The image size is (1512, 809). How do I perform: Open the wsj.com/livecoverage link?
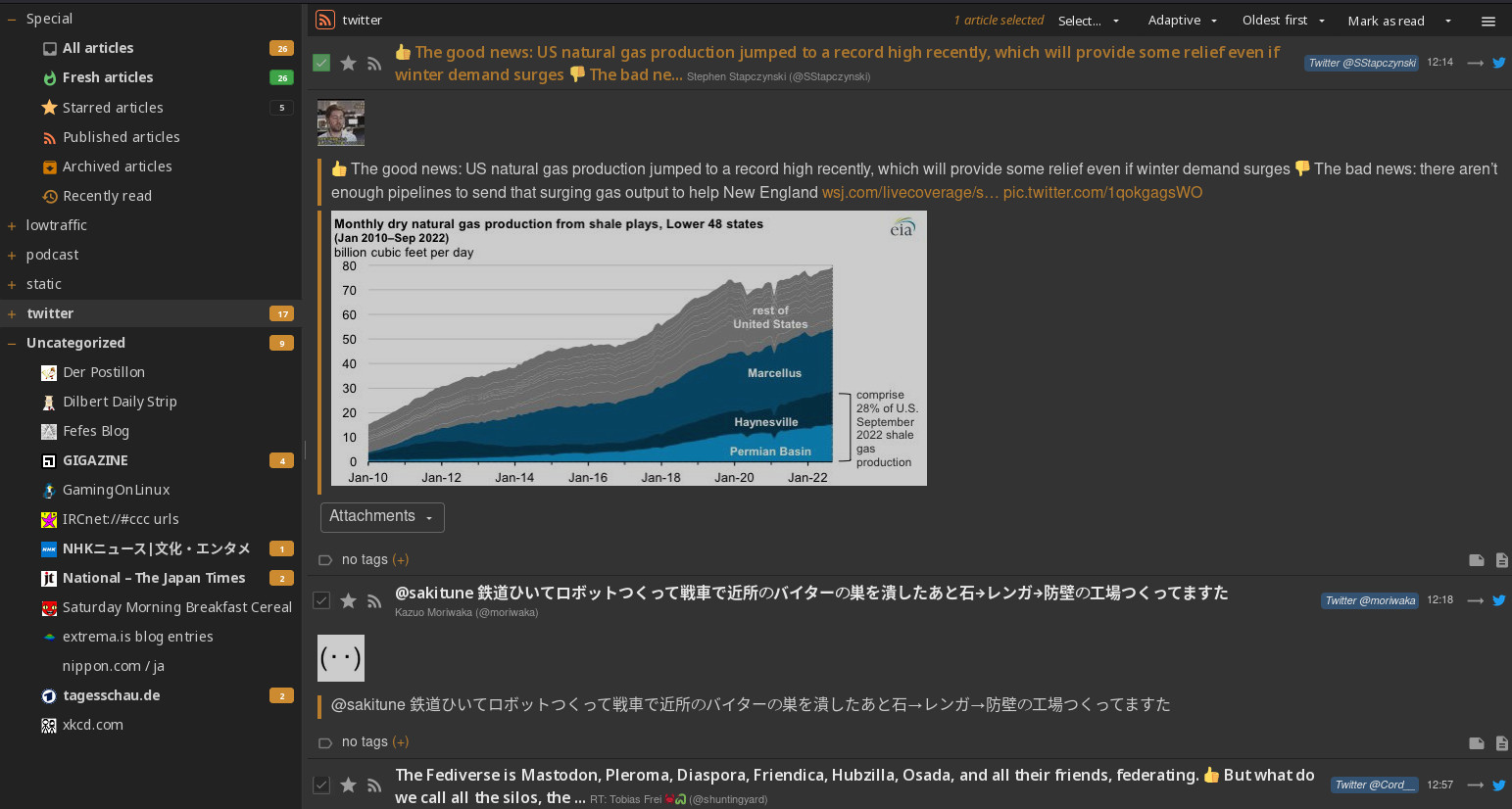910,193
